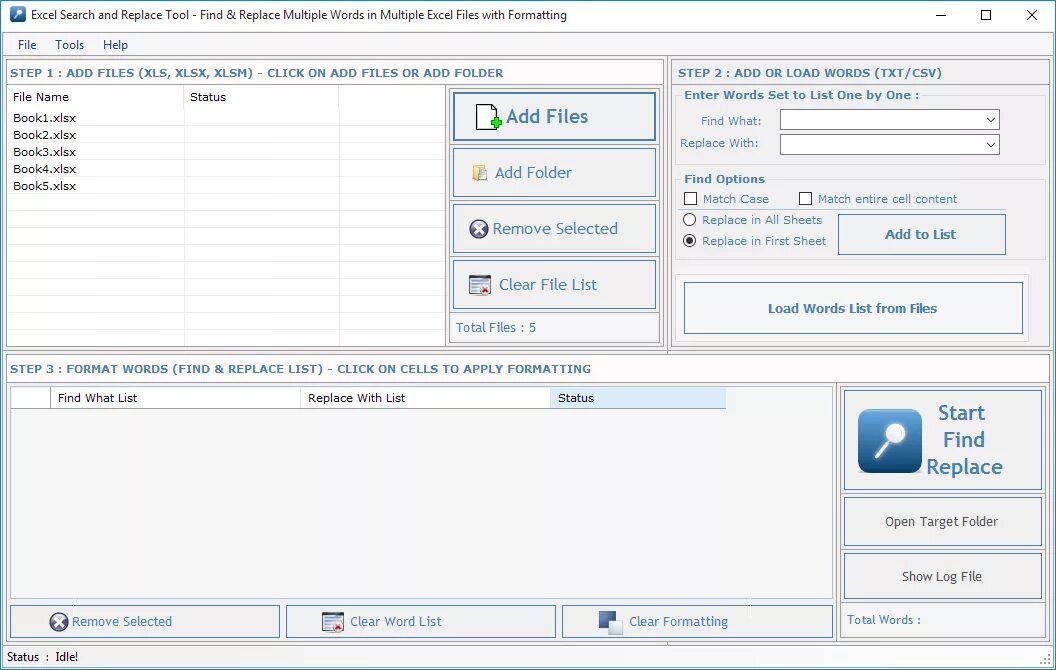The image size is (1056, 670).
Task: Maximize the application window
Action: click(986, 15)
